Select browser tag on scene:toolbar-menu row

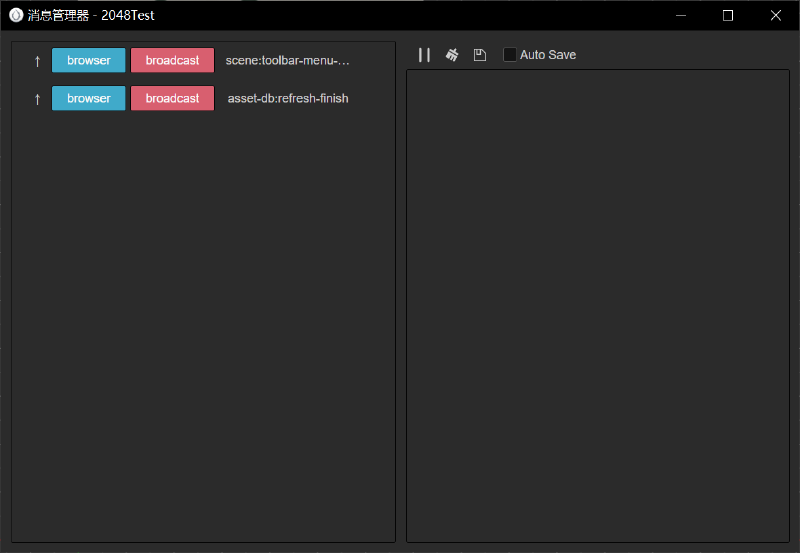(88, 60)
